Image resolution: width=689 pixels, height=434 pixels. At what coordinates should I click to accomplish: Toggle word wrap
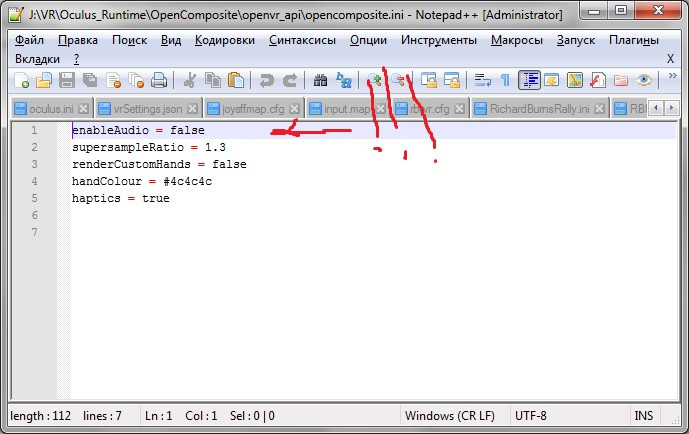tap(482, 80)
